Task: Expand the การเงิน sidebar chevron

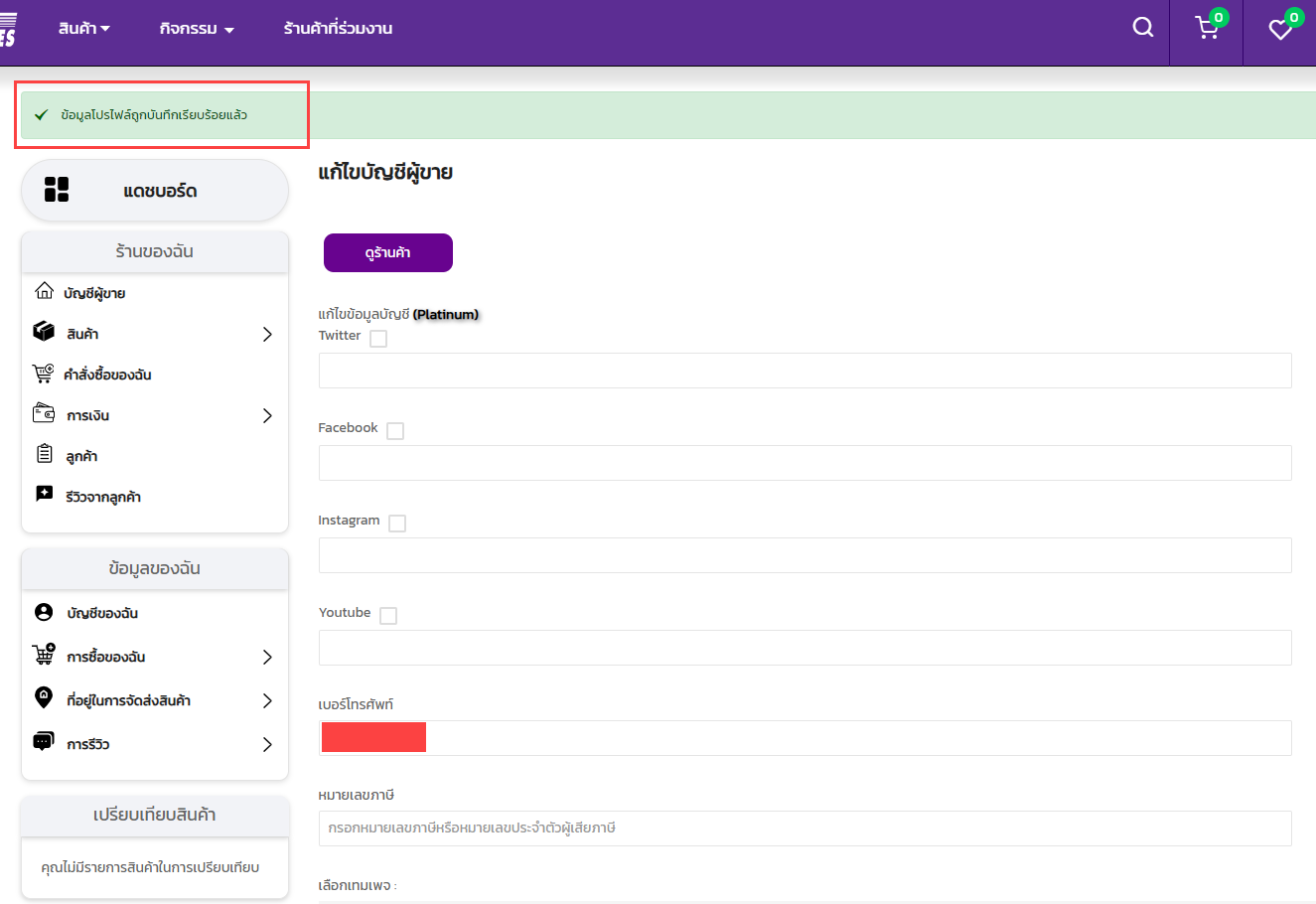Action: tap(267, 416)
